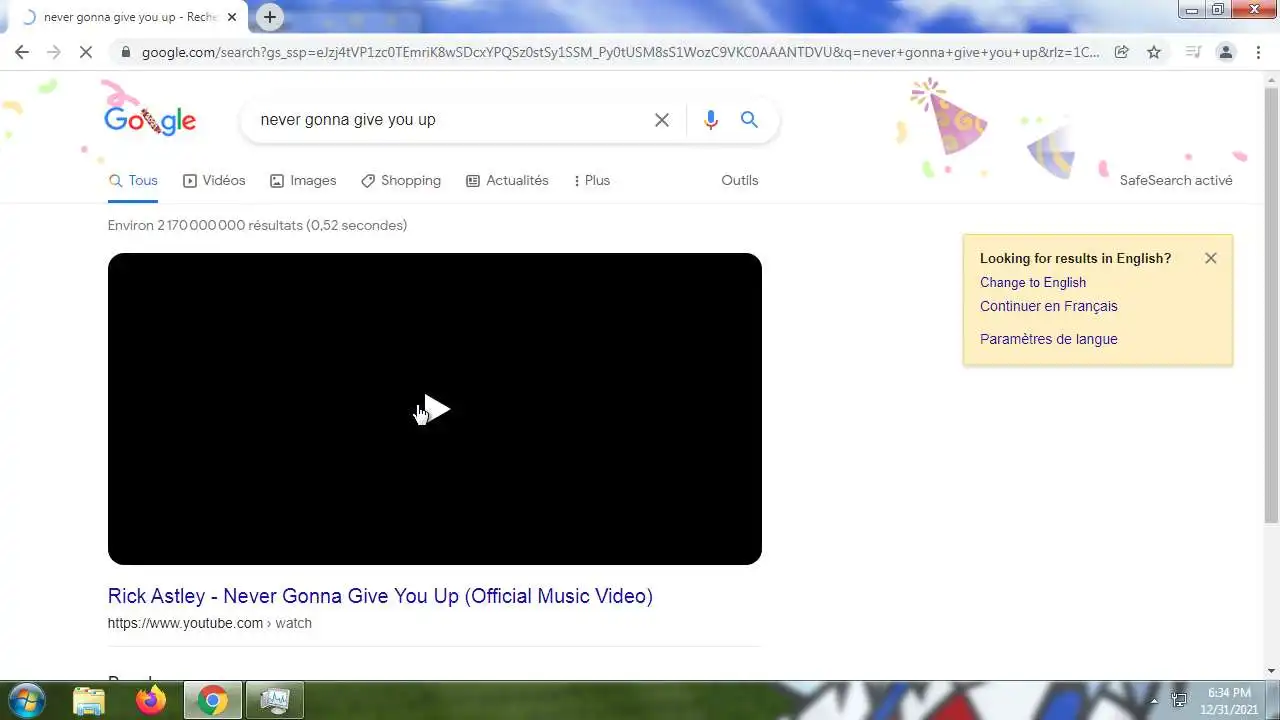The height and width of the screenshot is (720, 1280).
Task: Open the taskbar clock and date
Action: tap(1229, 701)
